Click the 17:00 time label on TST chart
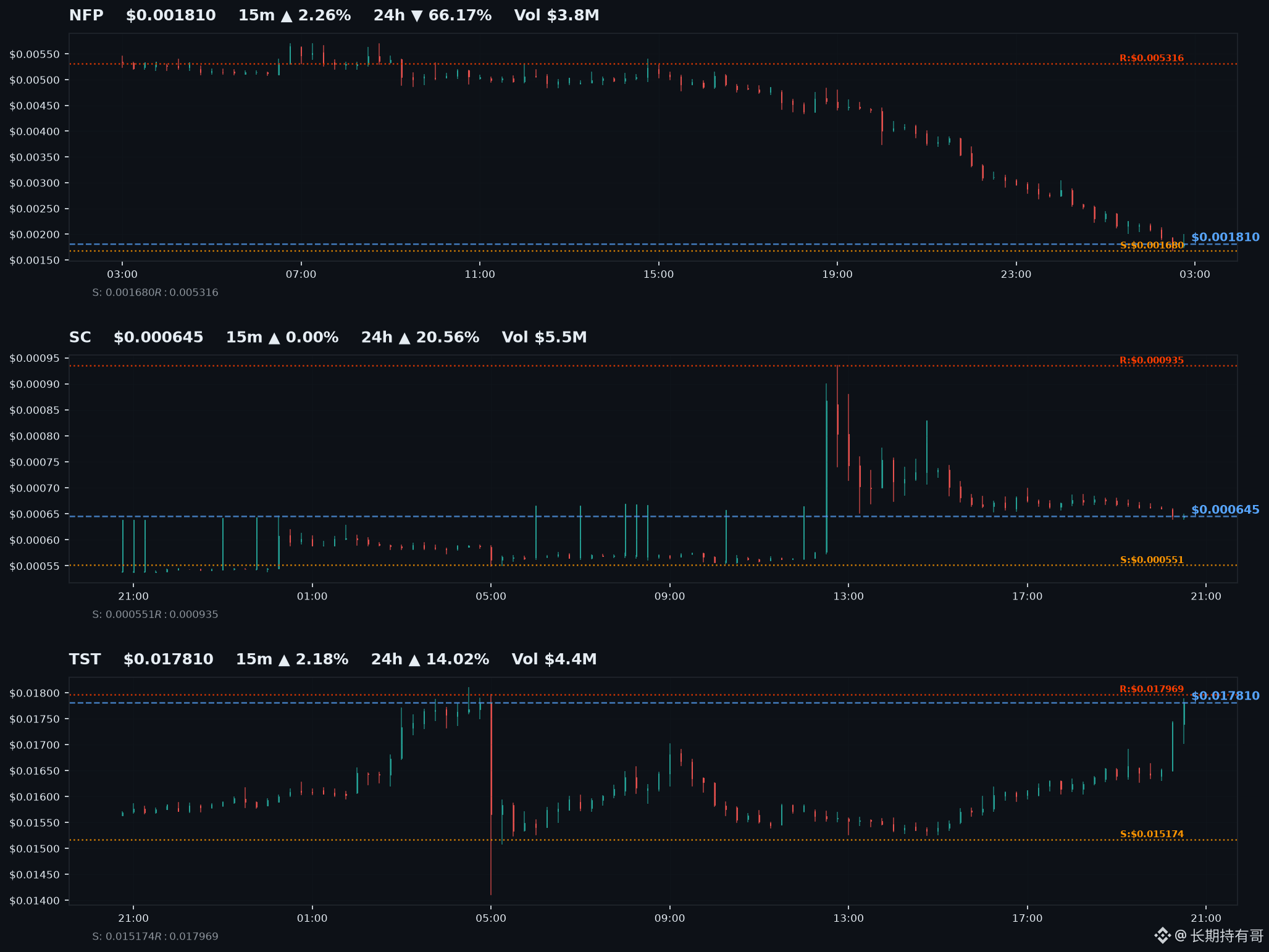Screen dimensions: 1269x952 pos(1027,919)
